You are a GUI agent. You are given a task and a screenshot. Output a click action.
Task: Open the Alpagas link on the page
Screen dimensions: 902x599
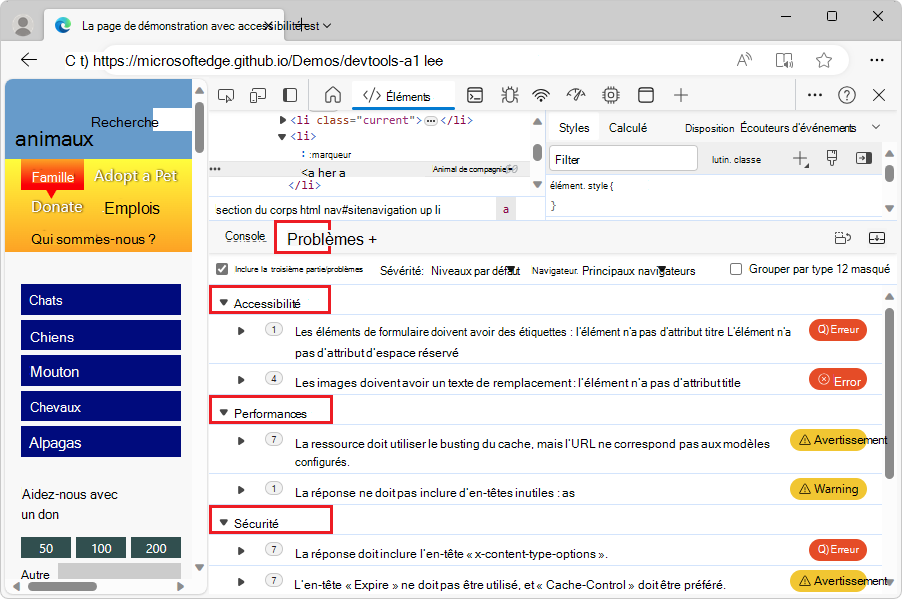101,442
